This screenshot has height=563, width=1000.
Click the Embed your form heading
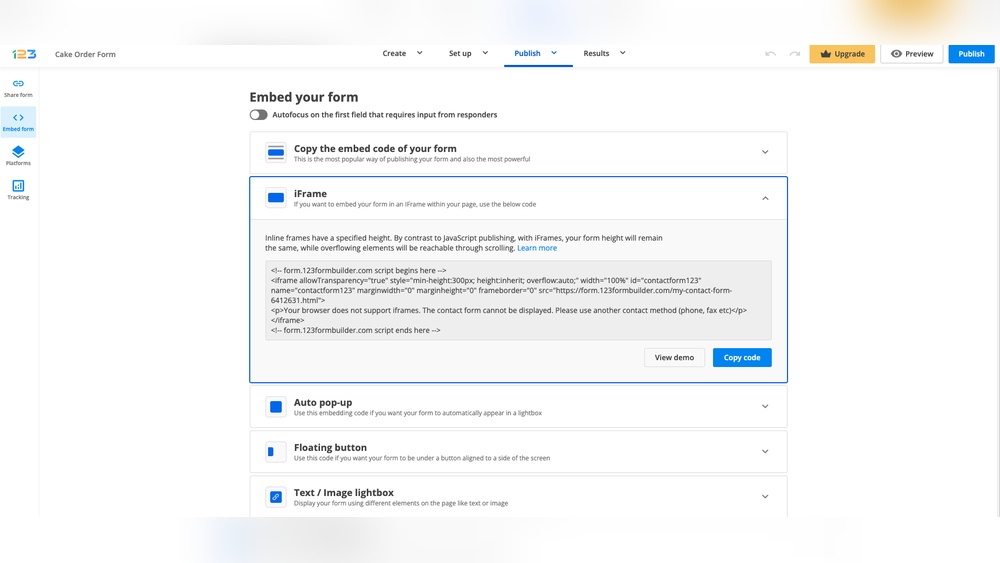304,97
